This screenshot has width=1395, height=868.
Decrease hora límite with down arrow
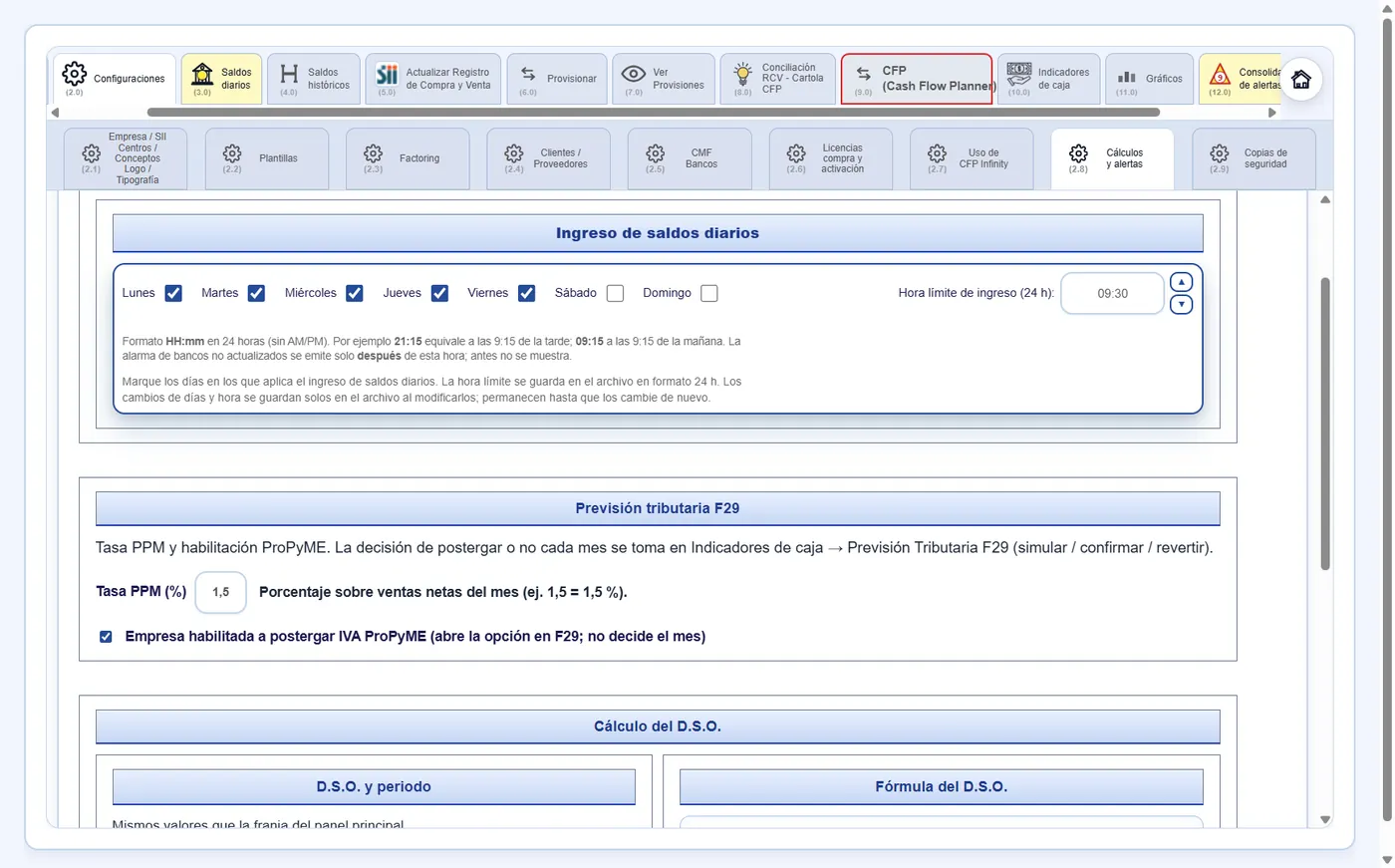point(1181,304)
